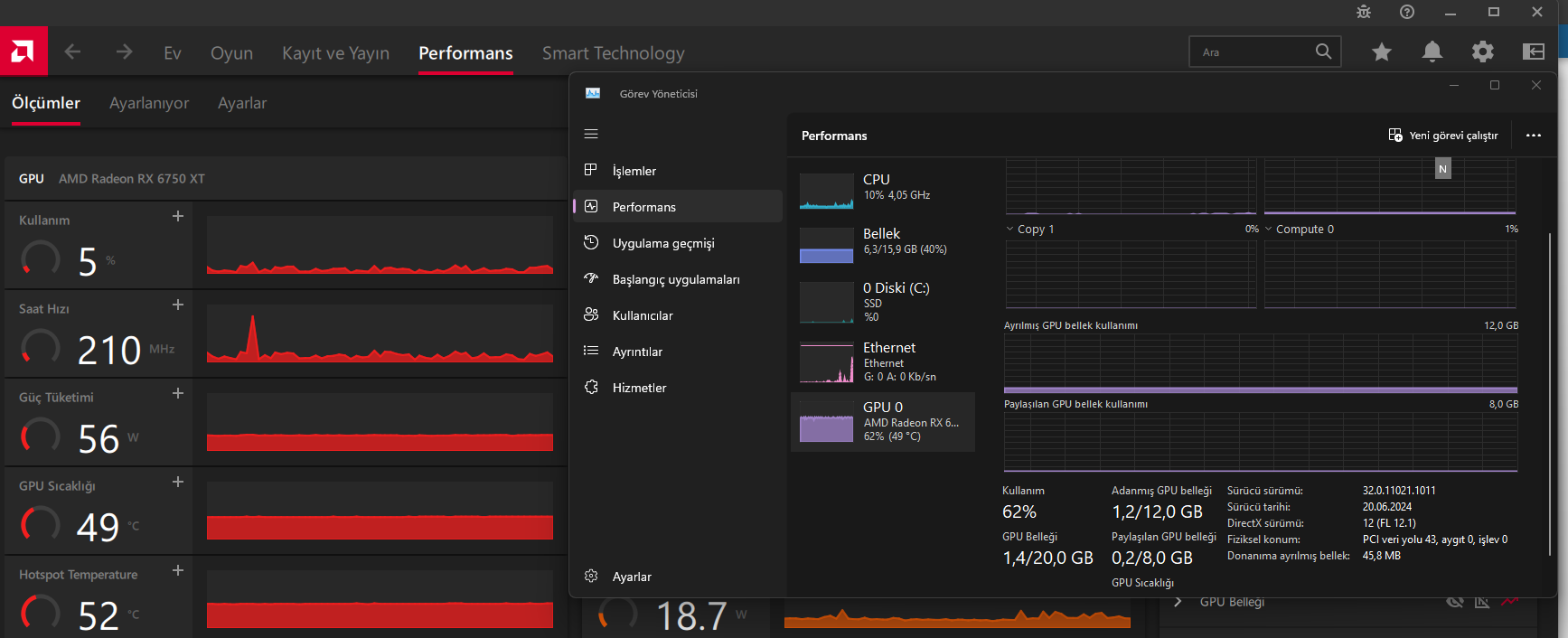This screenshot has width=1568, height=638.
Task: Select Başlangıç uygulamaları in Task Manager sidebar
Action: pos(675,279)
